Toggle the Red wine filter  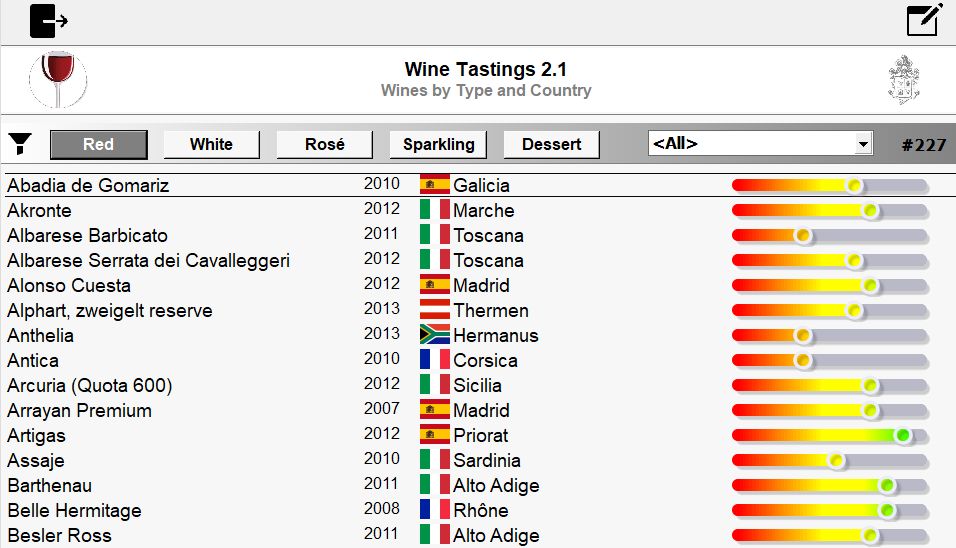99,144
